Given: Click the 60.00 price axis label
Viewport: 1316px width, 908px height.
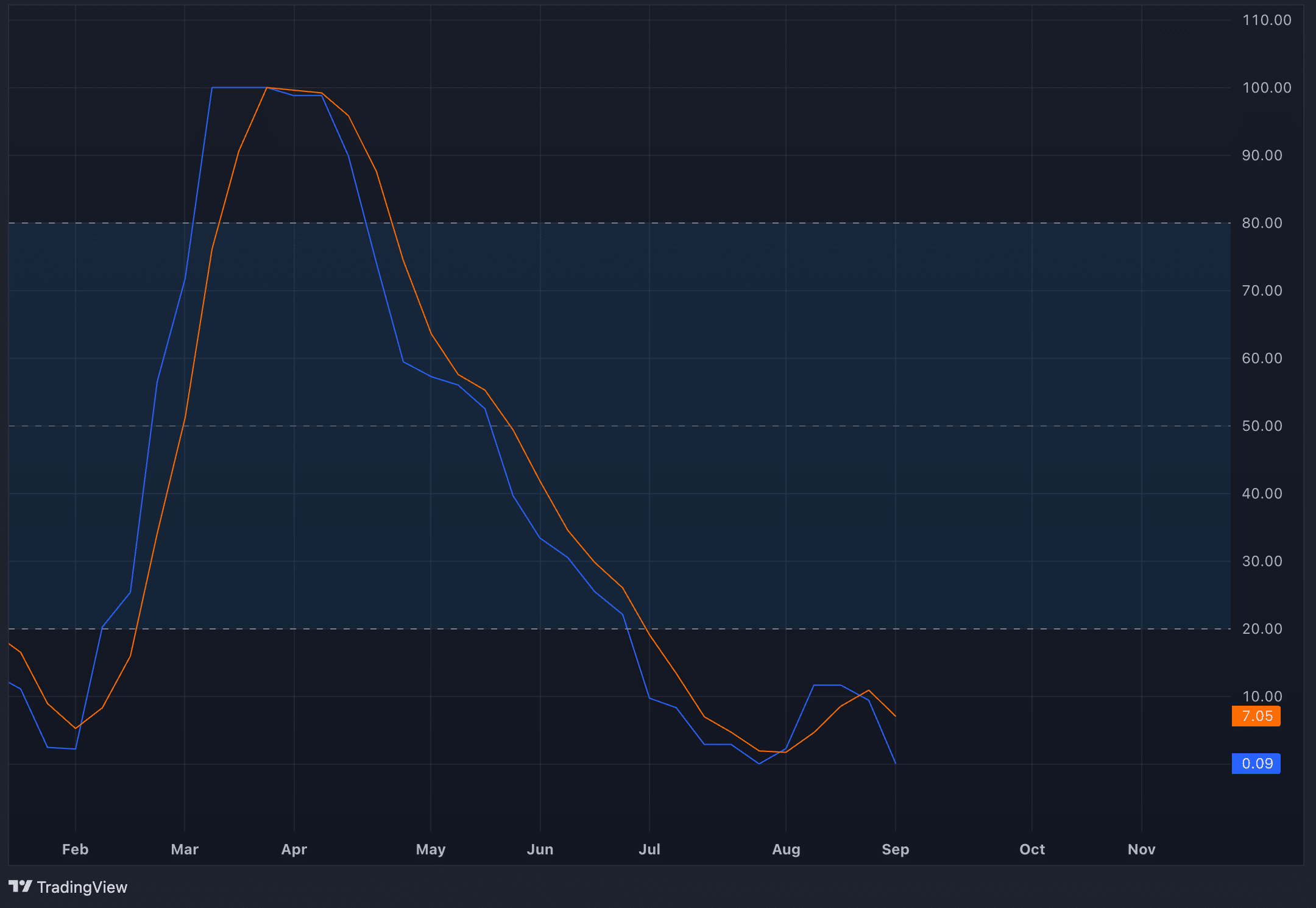Looking at the screenshot, I should pos(1262,358).
